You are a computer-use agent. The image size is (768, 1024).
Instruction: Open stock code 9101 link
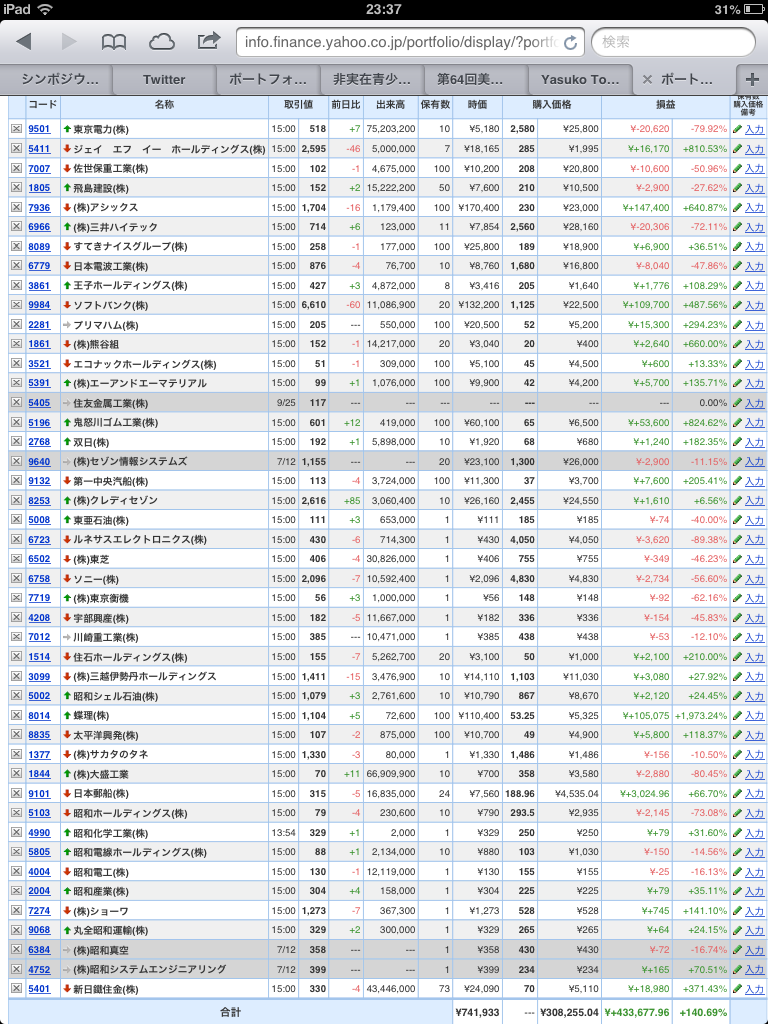[x=39, y=793]
